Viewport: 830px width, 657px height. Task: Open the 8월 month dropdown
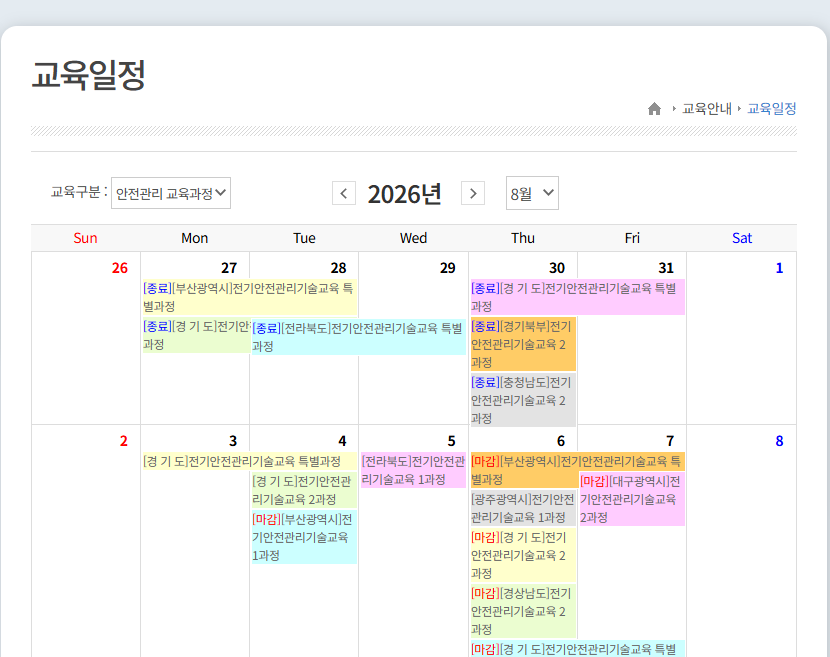click(532, 193)
